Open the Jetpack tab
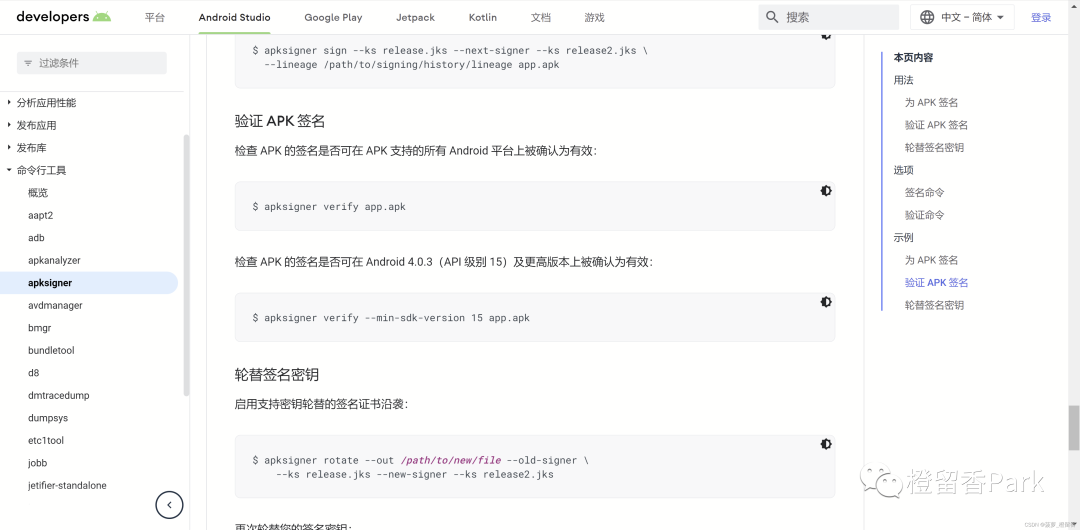This screenshot has height=530, width=1080. click(x=415, y=17)
